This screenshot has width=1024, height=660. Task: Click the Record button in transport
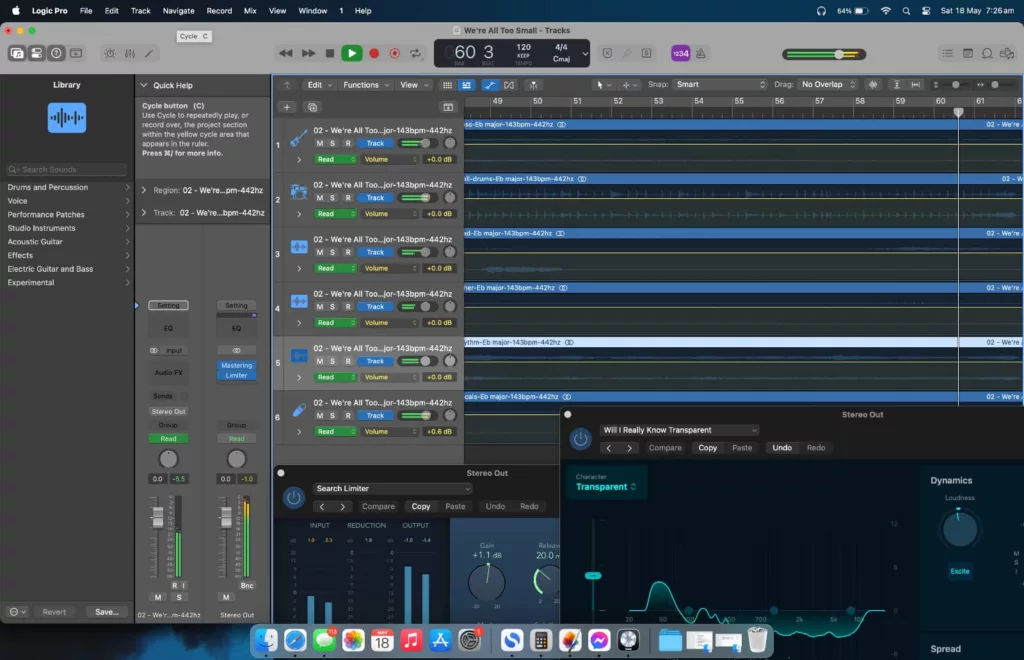(x=374, y=53)
